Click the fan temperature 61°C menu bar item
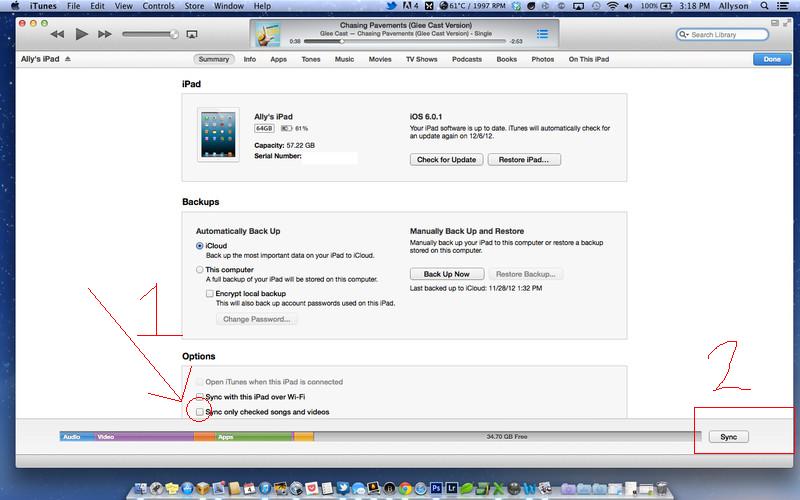800x500 pixels. coord(472,6)
